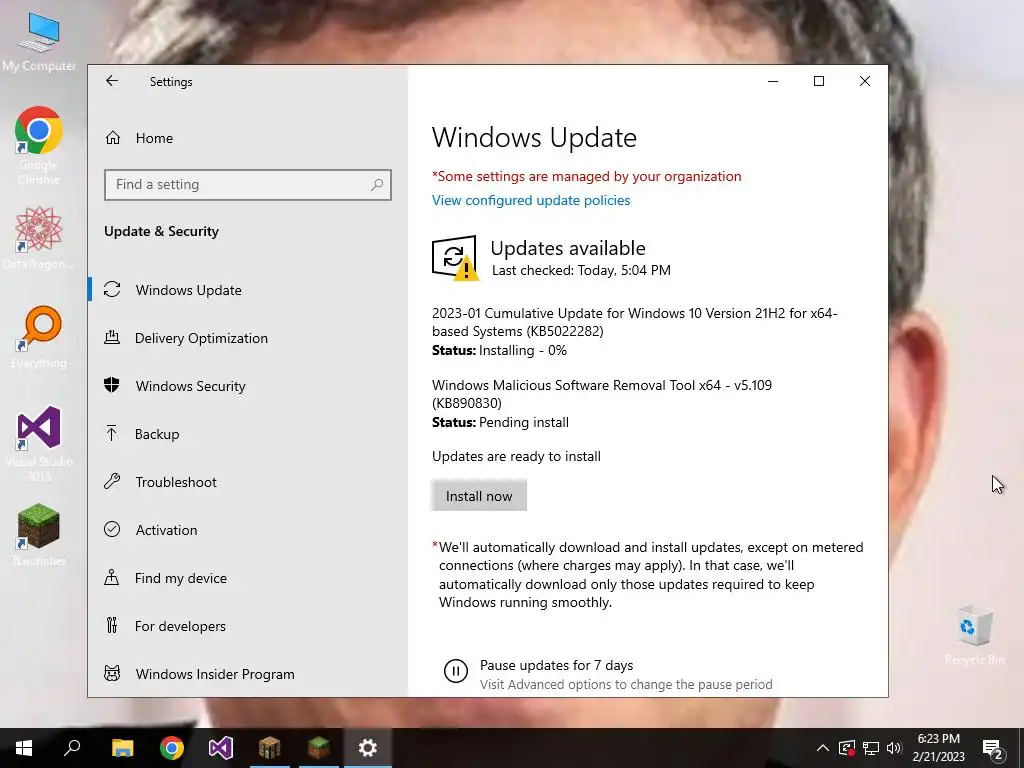Open taskbar search
This screenshot has width=1024, height=768.
pyautogui.click(x=72, y=748)
